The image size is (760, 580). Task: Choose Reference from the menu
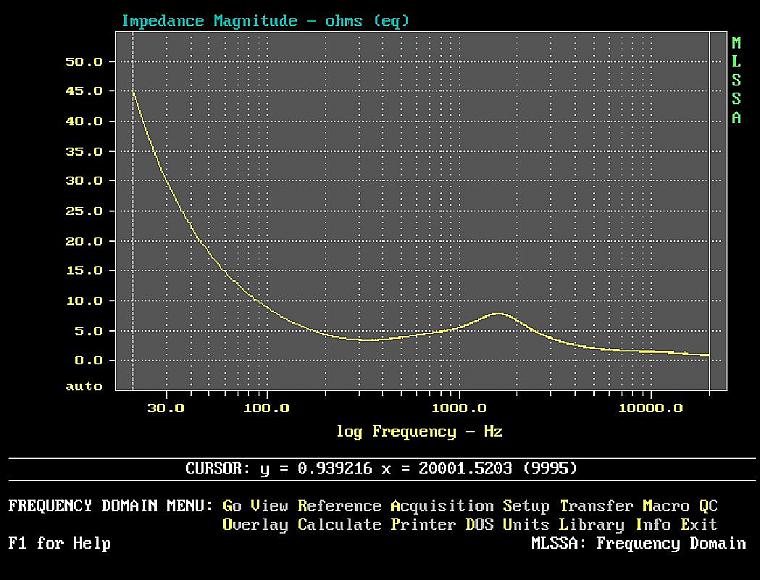point(339,506)
